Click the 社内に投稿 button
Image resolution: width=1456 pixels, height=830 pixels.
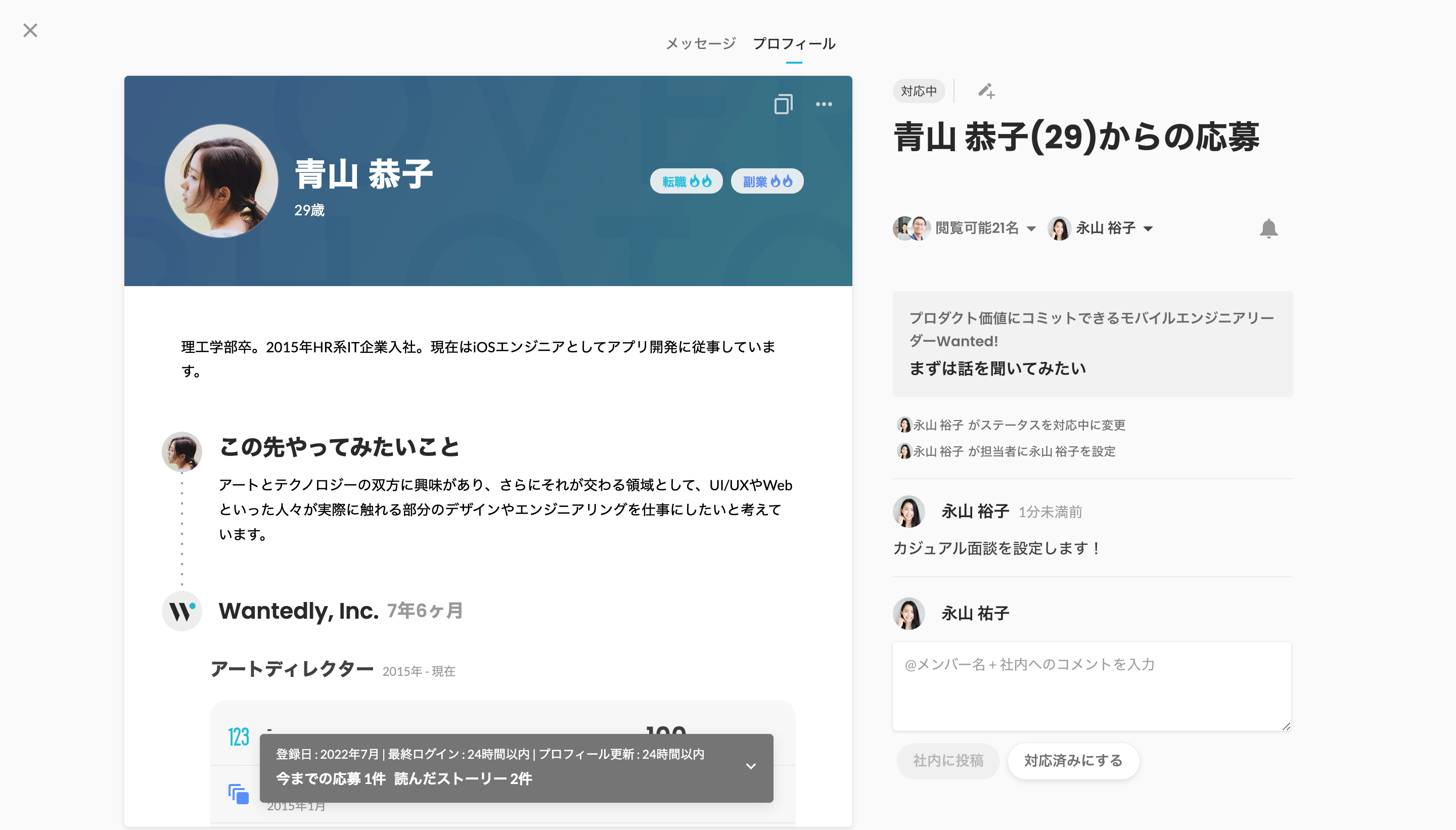point(948,760)
